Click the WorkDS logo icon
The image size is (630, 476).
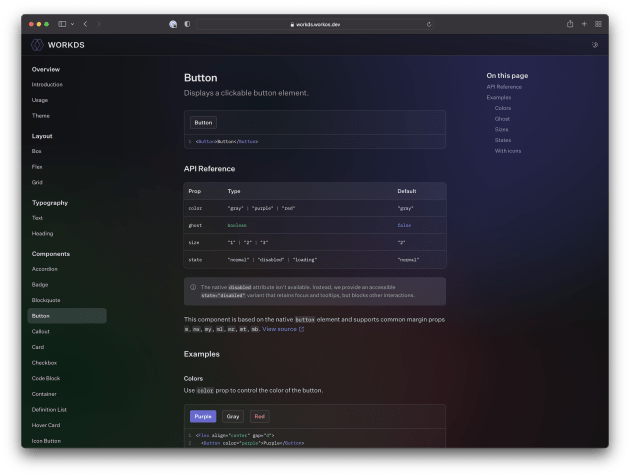[37, 45]
